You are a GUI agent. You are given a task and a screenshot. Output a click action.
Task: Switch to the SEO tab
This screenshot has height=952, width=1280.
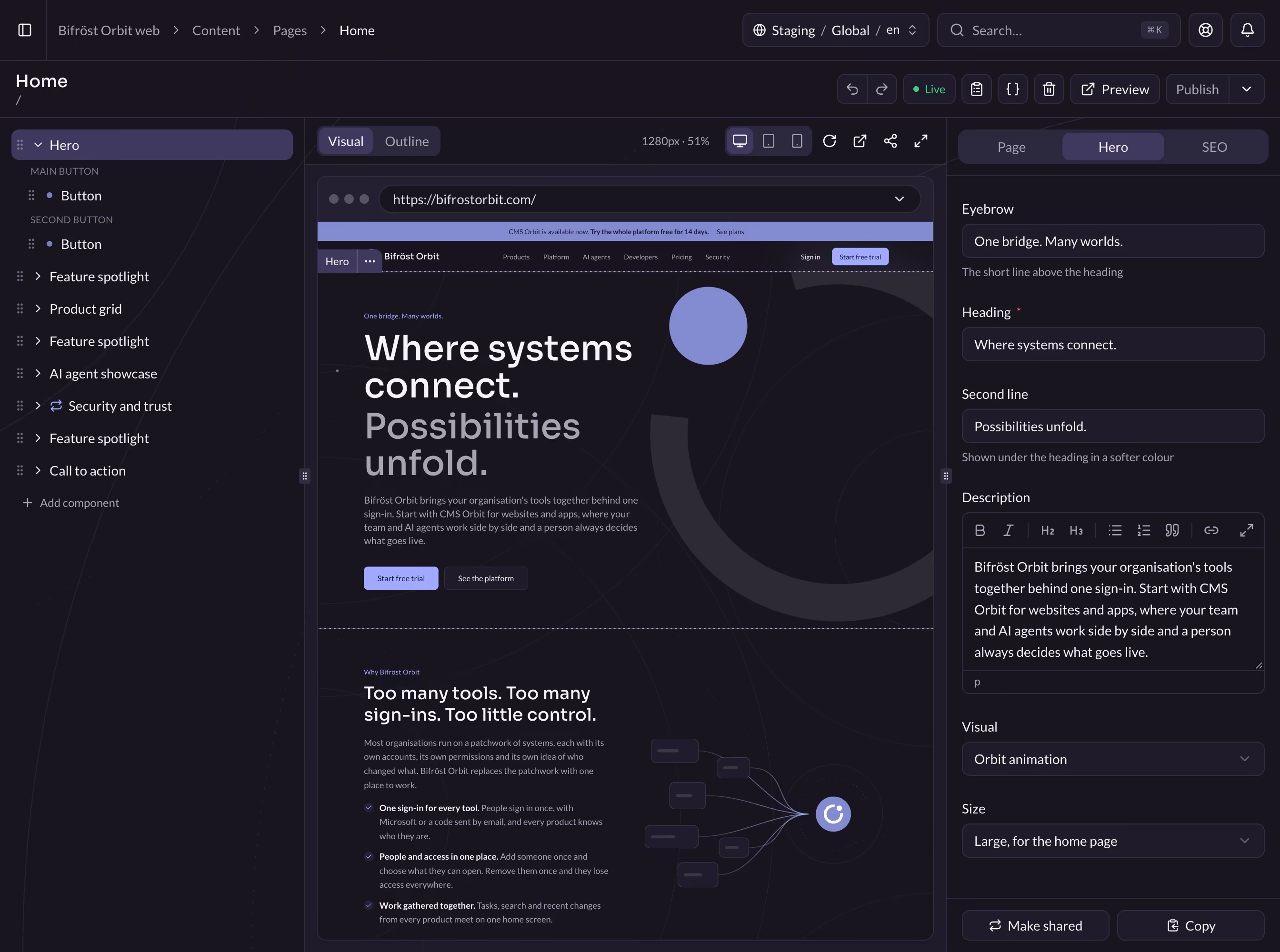(1214, 147)
